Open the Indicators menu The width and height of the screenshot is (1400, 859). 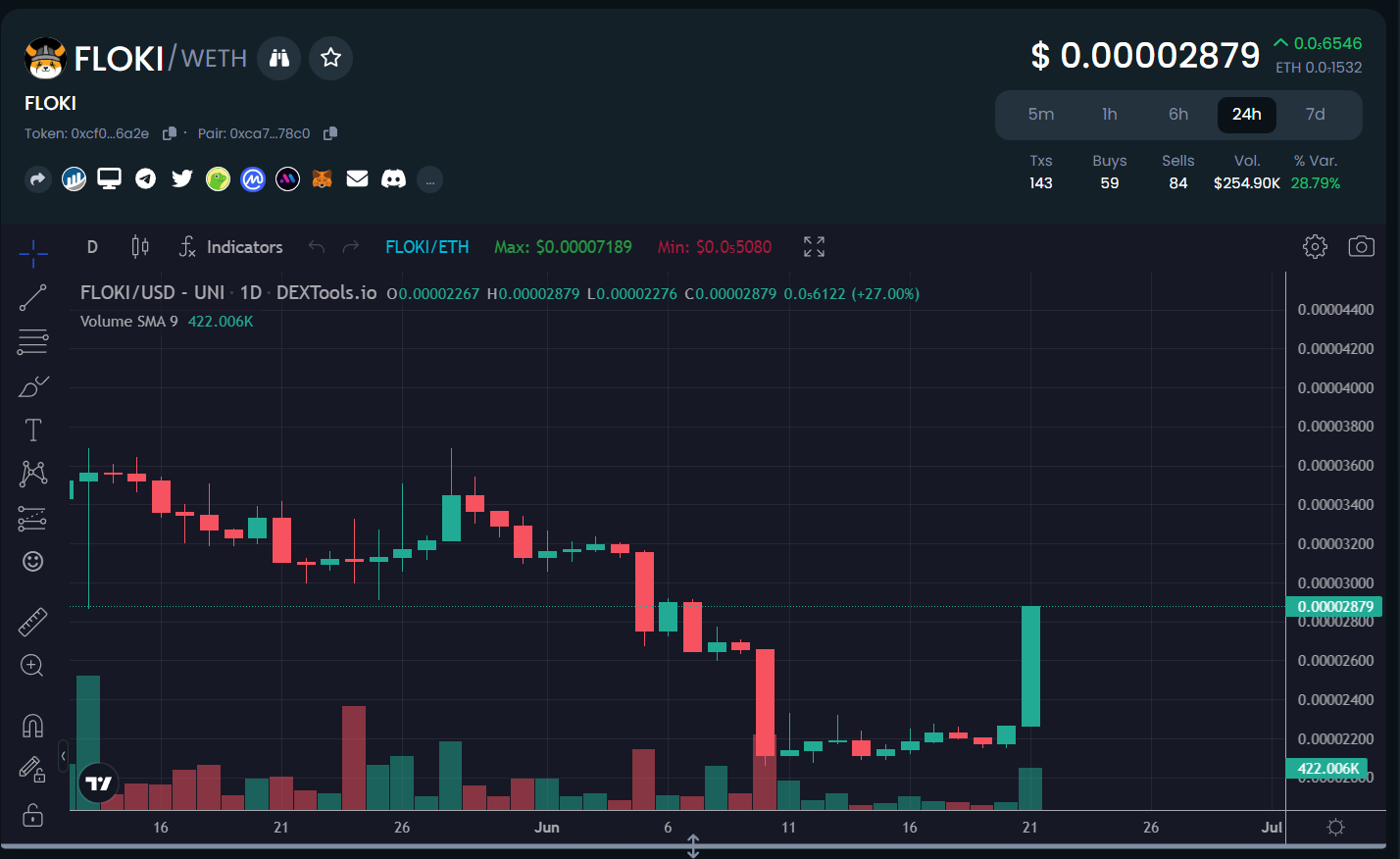point(231,247)
